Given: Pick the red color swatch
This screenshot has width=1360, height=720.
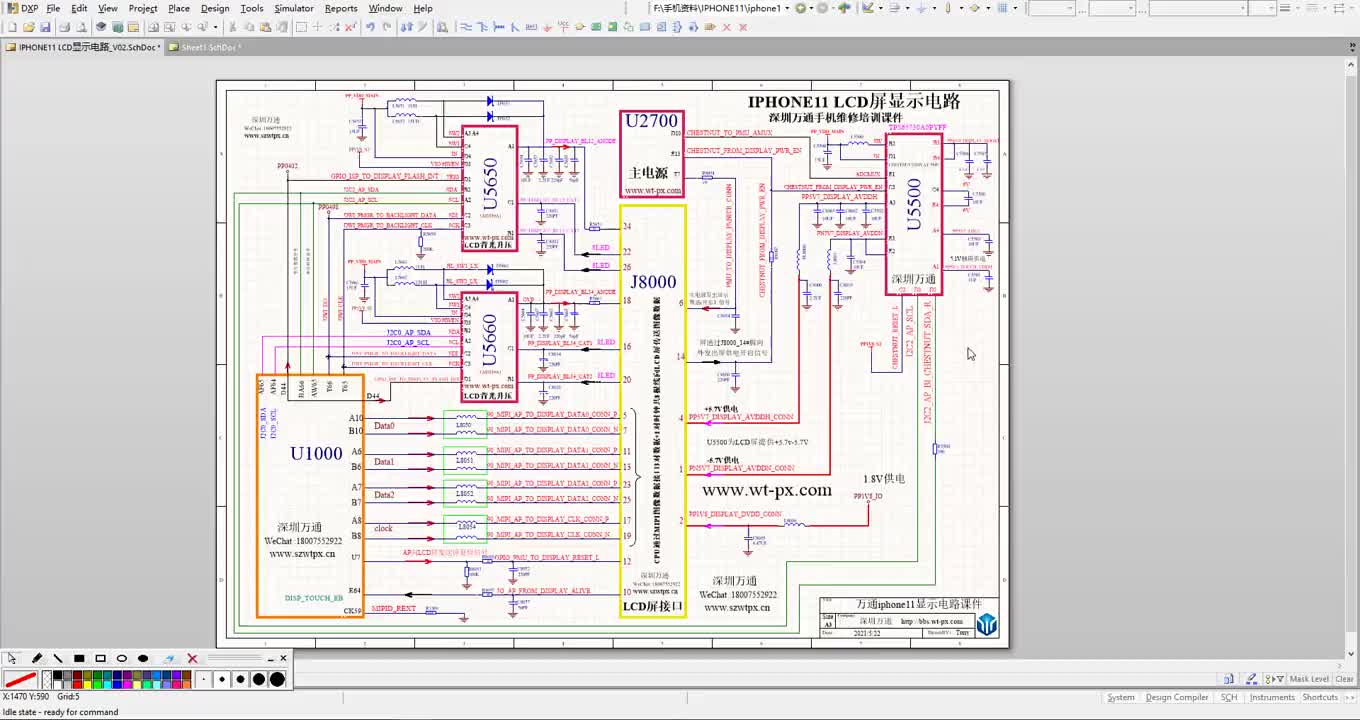Looking at the screenshot, I should (77, 685).
